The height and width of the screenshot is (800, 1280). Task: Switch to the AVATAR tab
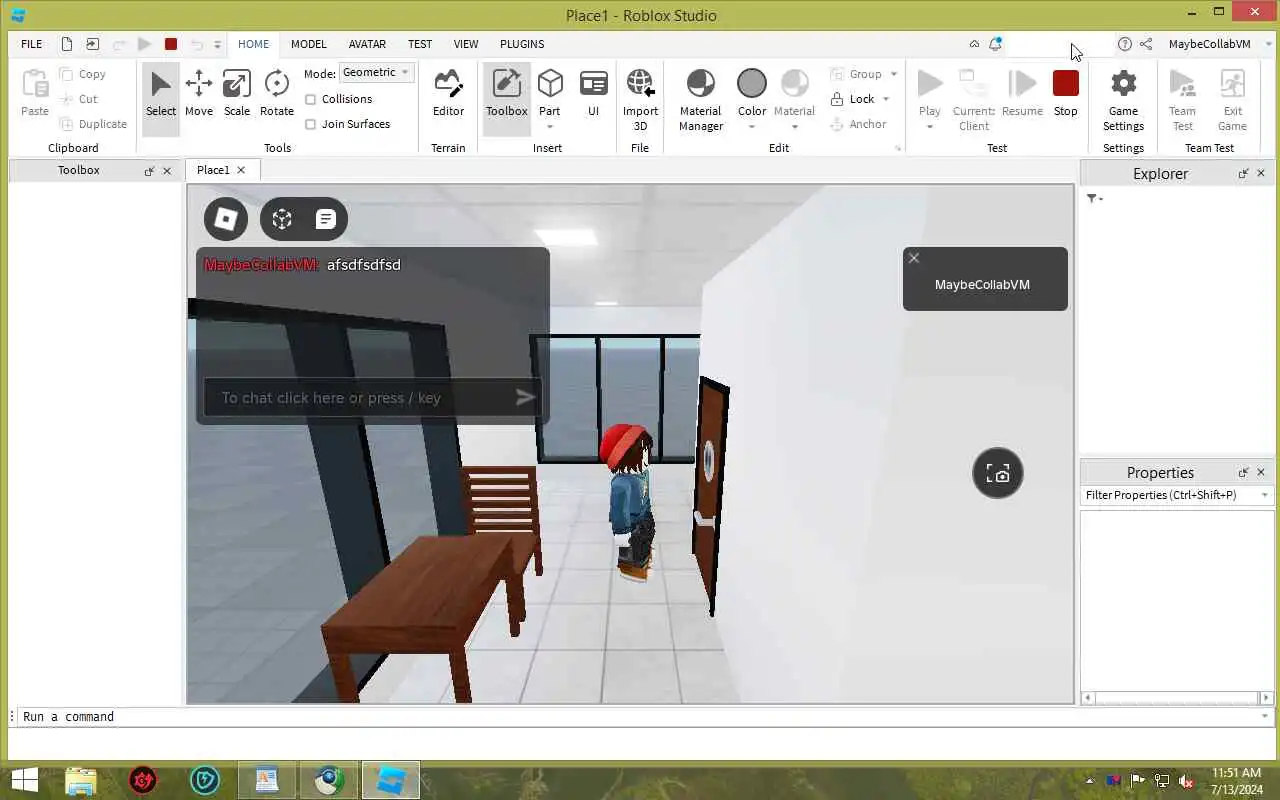click(x=367, y=44)
